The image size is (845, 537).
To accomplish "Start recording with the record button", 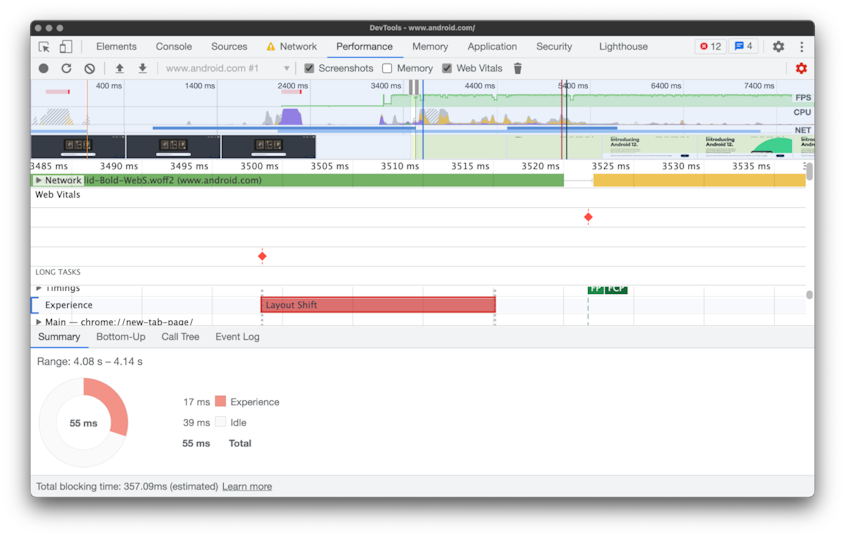I will 44,69.
